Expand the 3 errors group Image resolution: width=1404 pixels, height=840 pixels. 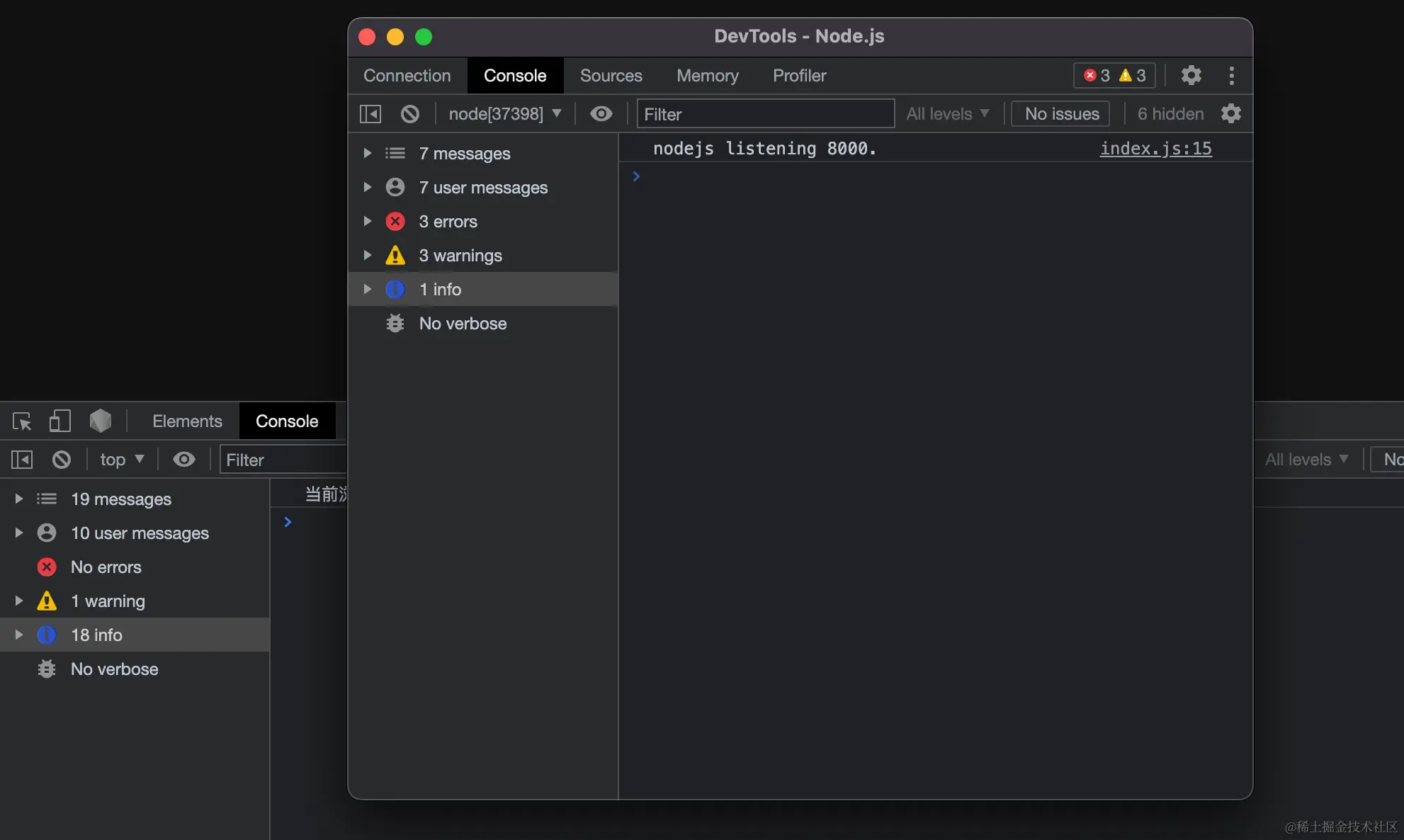click(x=368, y=222)
